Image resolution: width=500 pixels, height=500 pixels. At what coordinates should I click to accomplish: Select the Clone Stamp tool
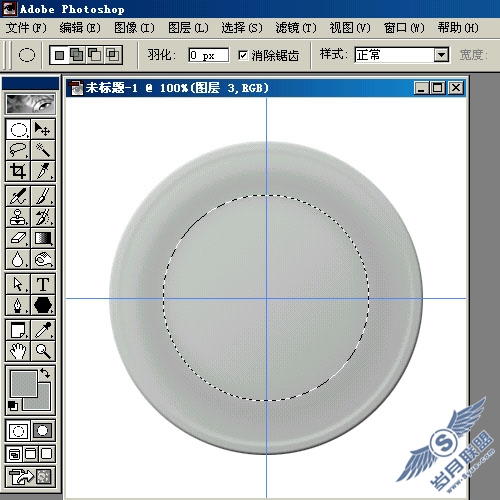pyautogui.click(x=18, y=217)
